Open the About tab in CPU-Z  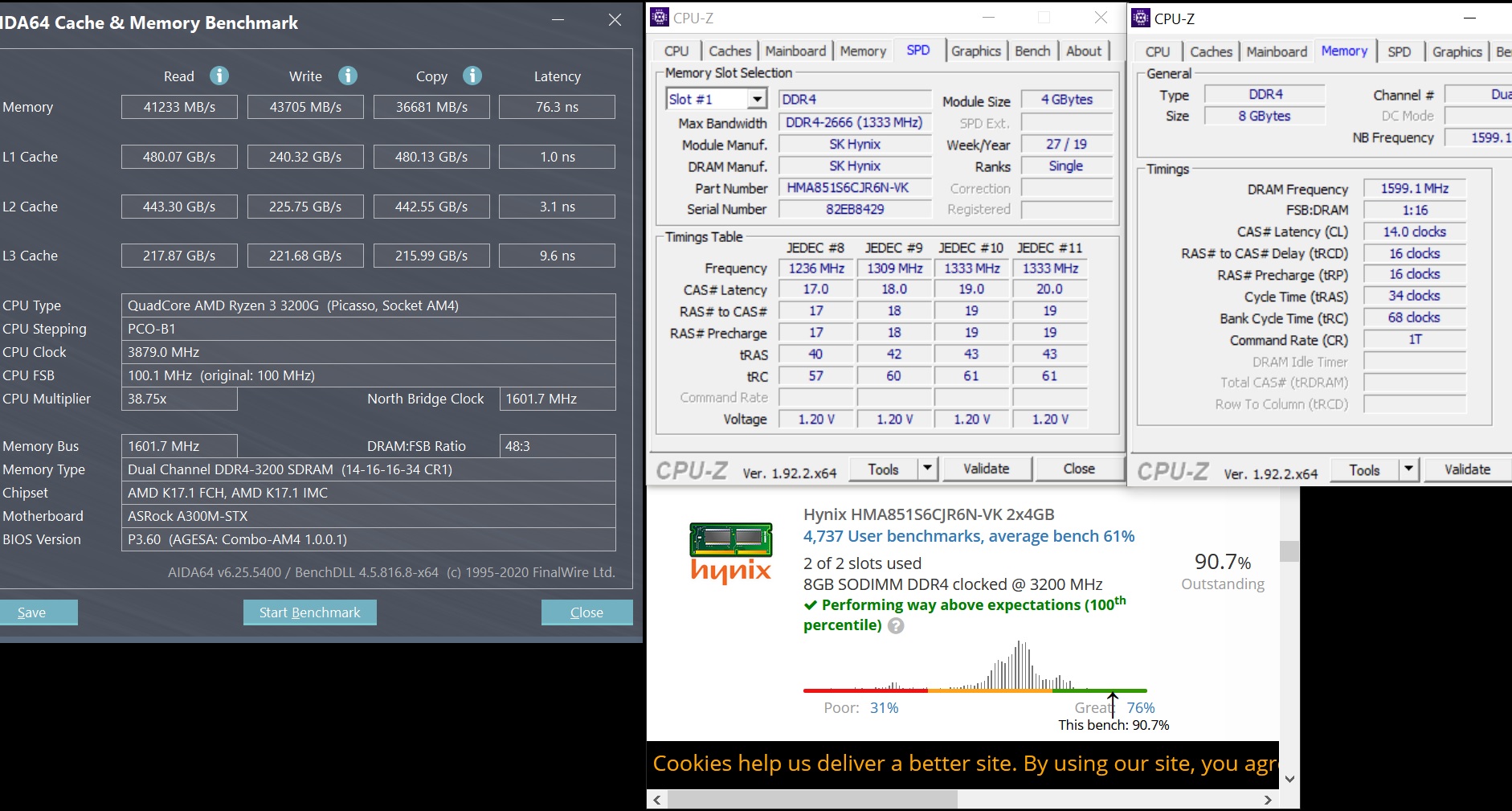pyautogui.click(x=1084, y=51)
